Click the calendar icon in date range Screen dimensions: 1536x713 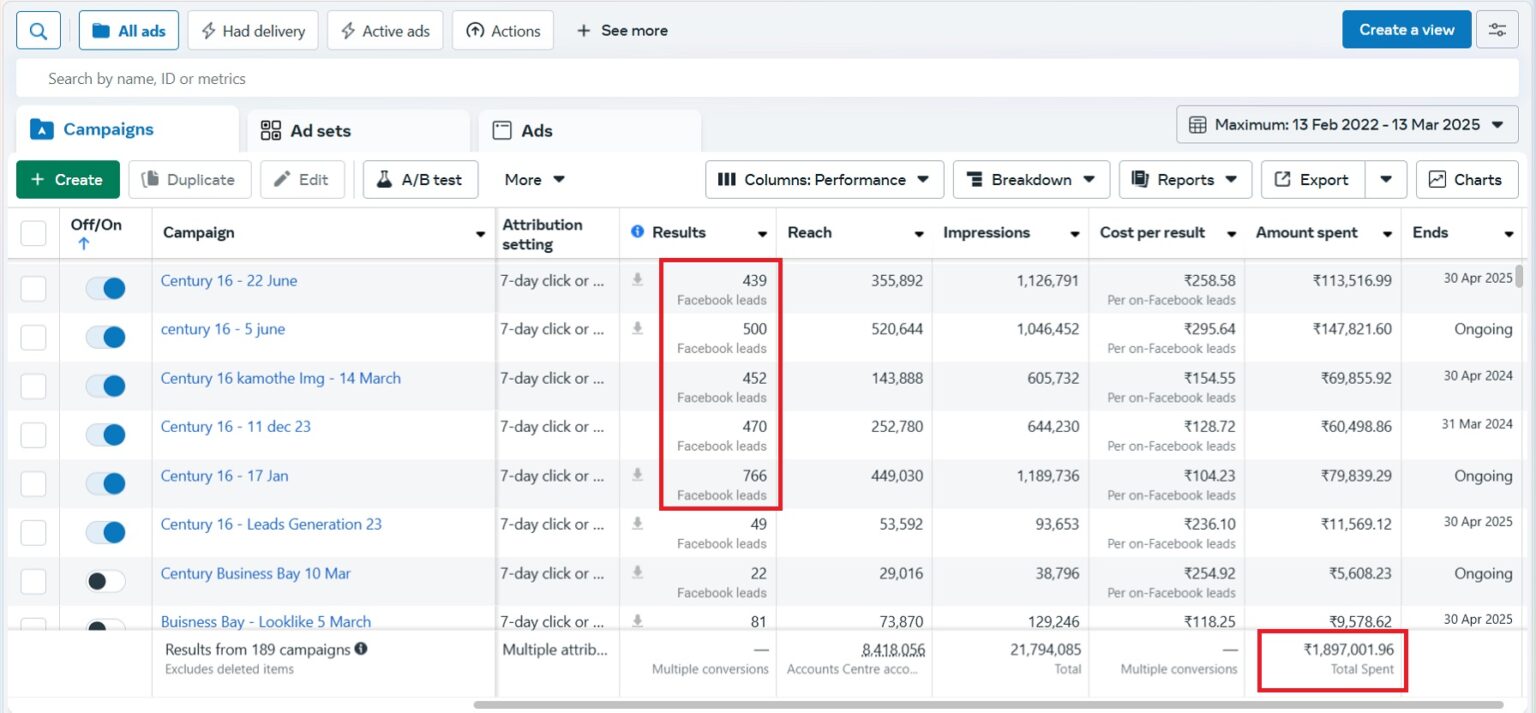[1197, 125]
